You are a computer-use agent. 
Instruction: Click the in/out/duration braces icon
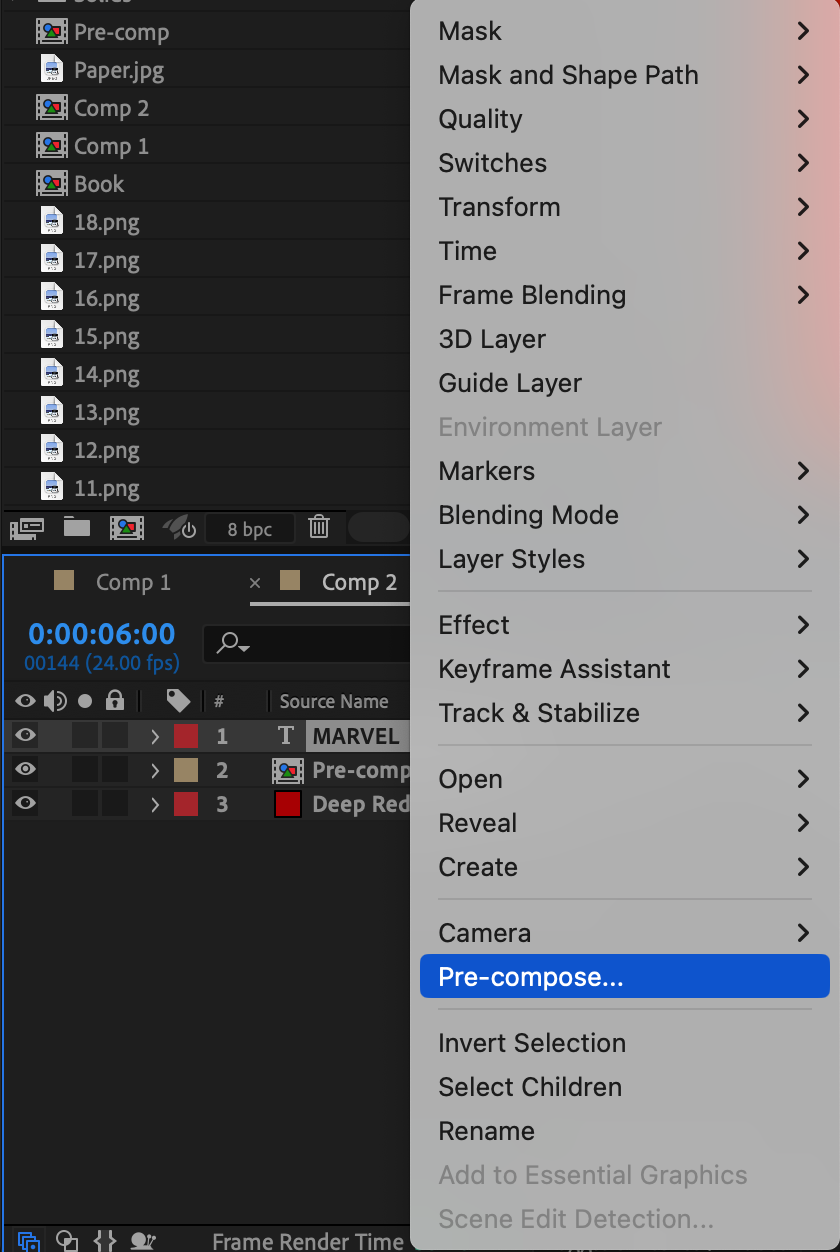[105, 1241]
